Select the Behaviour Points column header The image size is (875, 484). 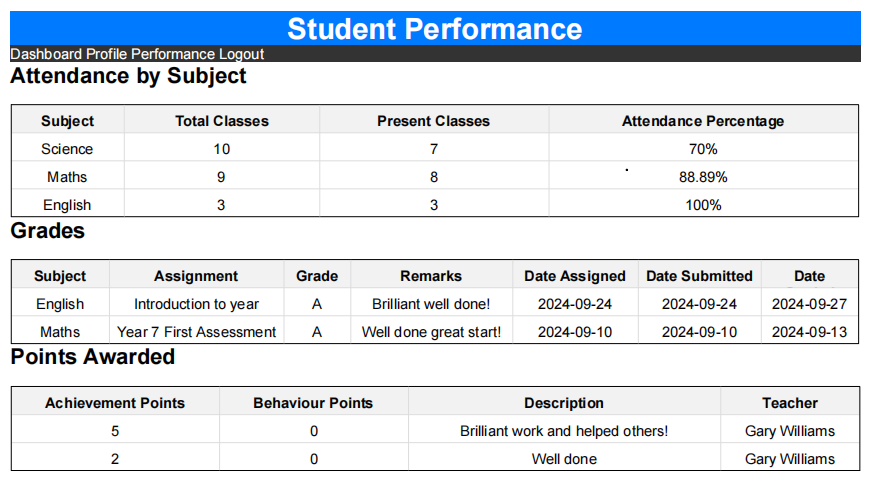313,403
